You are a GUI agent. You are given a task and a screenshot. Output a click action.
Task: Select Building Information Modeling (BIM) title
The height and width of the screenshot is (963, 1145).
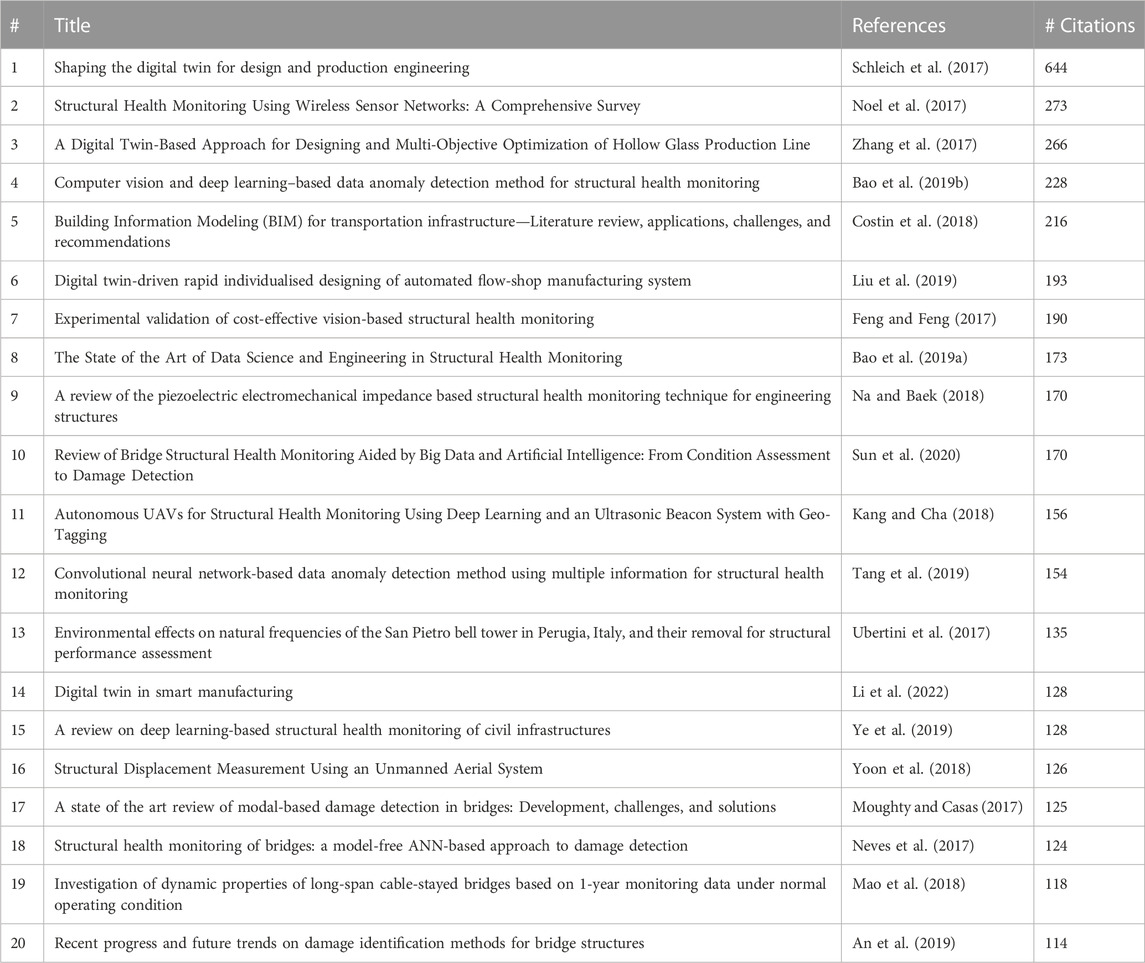coord(443,231)
